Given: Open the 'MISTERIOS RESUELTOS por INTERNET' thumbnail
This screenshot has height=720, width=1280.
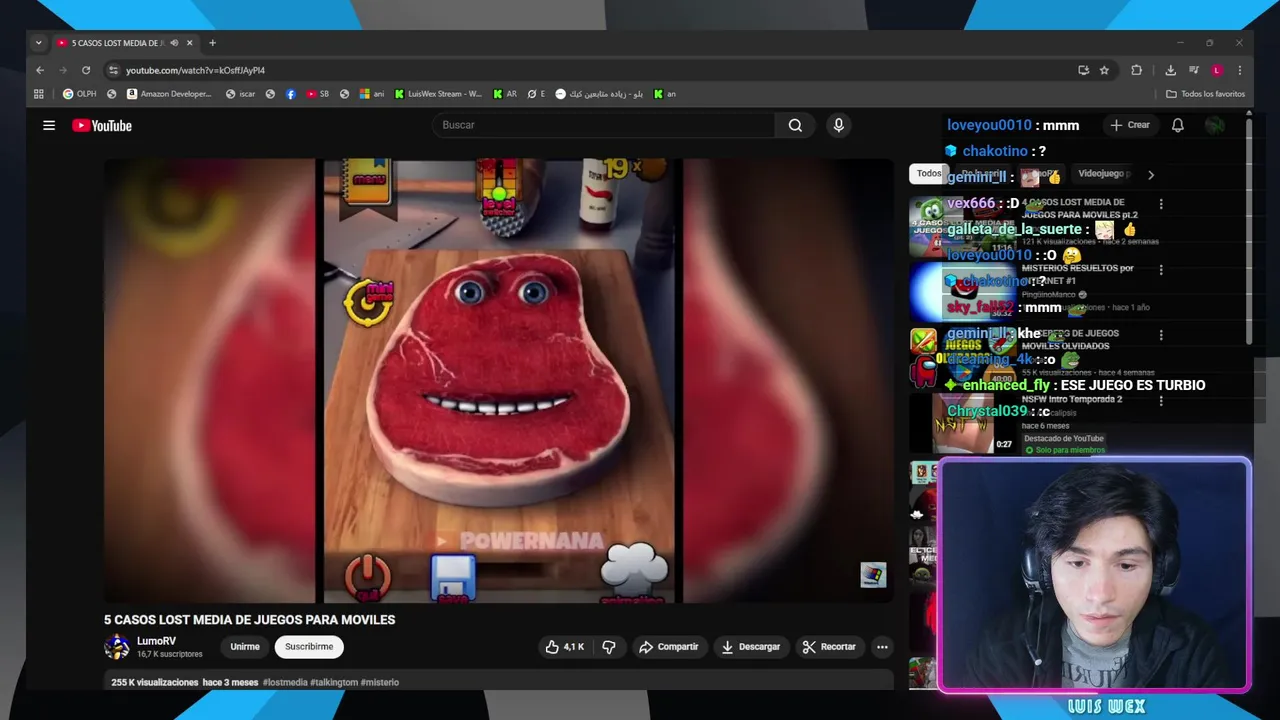Looking at the screenshot, I should click(x=962, y=292).
